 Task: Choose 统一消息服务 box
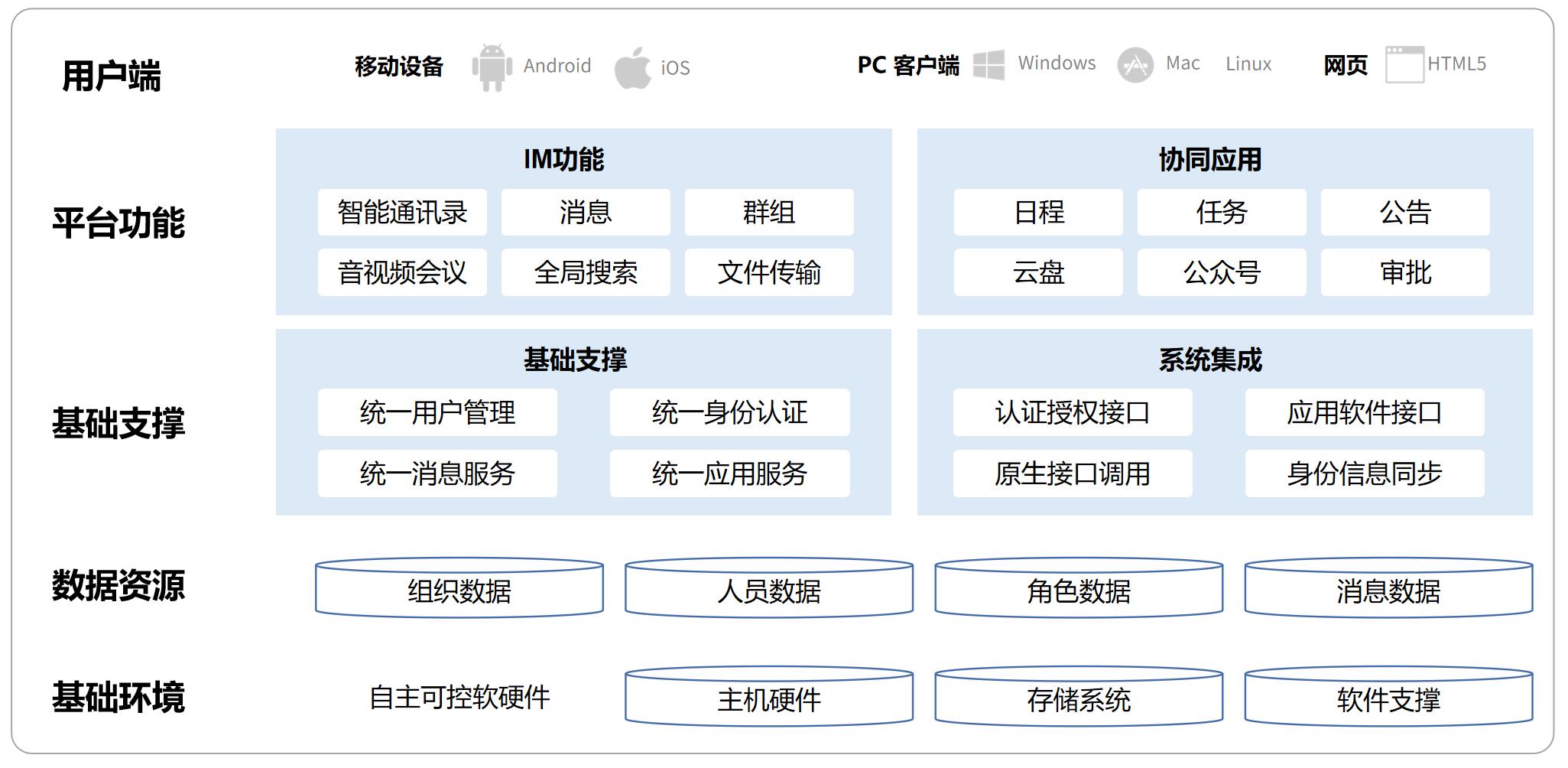point(437,473)
